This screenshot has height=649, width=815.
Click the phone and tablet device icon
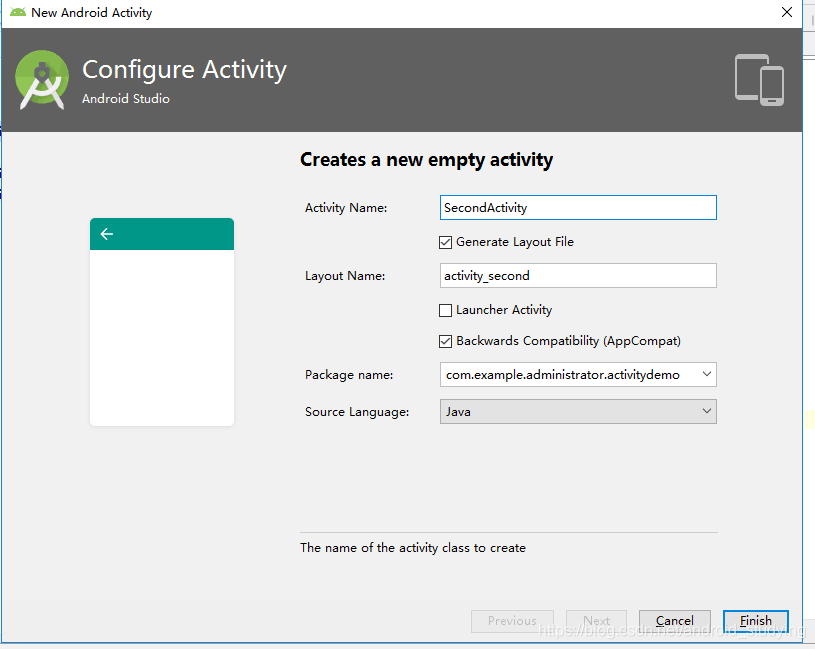pyautogui.click(x=759, y=80)
